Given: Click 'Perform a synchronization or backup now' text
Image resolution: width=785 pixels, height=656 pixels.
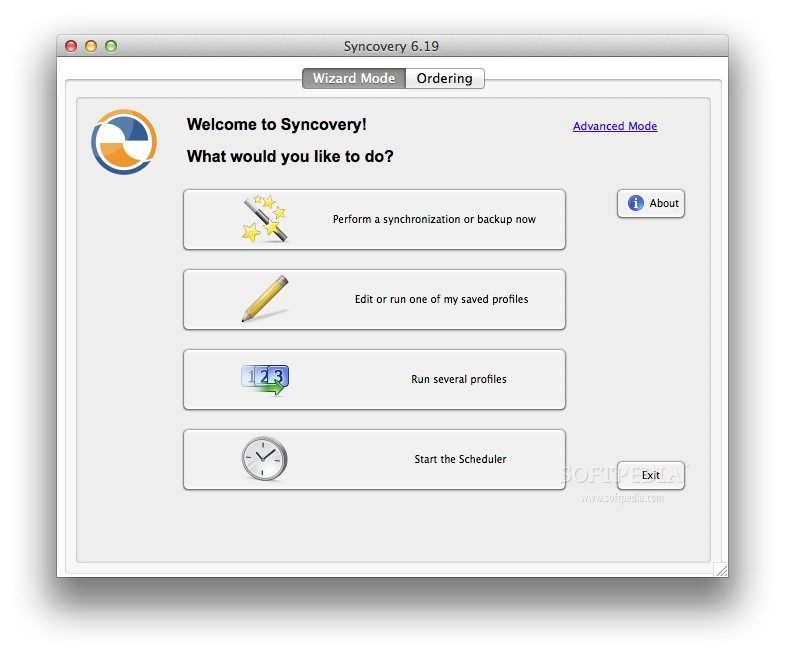Looking at the screenshot, I should (434, 219).
